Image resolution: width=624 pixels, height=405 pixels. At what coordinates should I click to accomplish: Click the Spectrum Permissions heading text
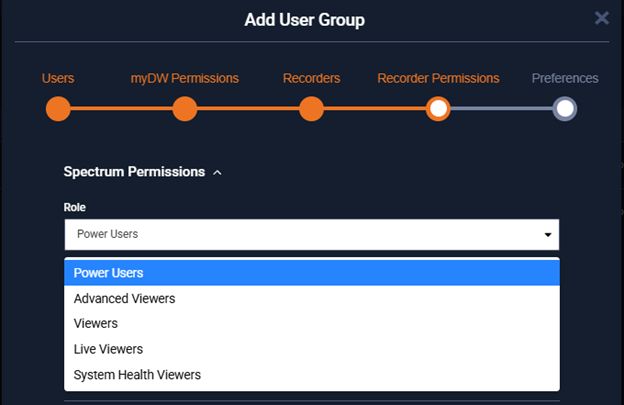134,172
